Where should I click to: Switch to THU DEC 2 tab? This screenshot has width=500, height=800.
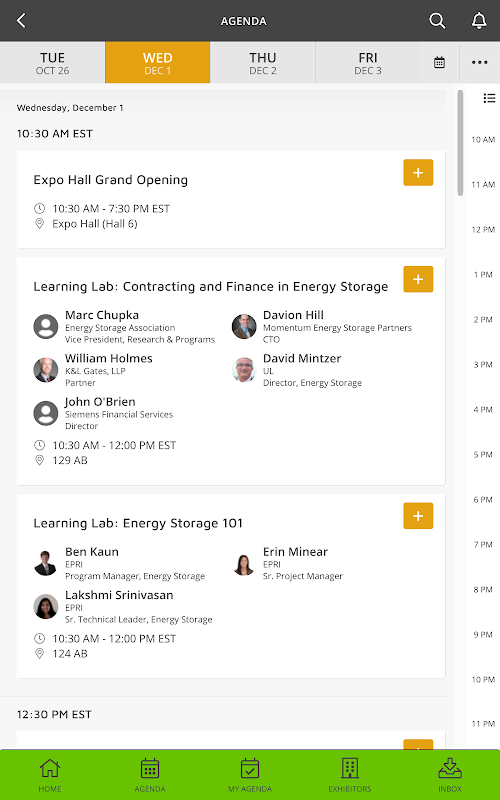click(263, 63)
